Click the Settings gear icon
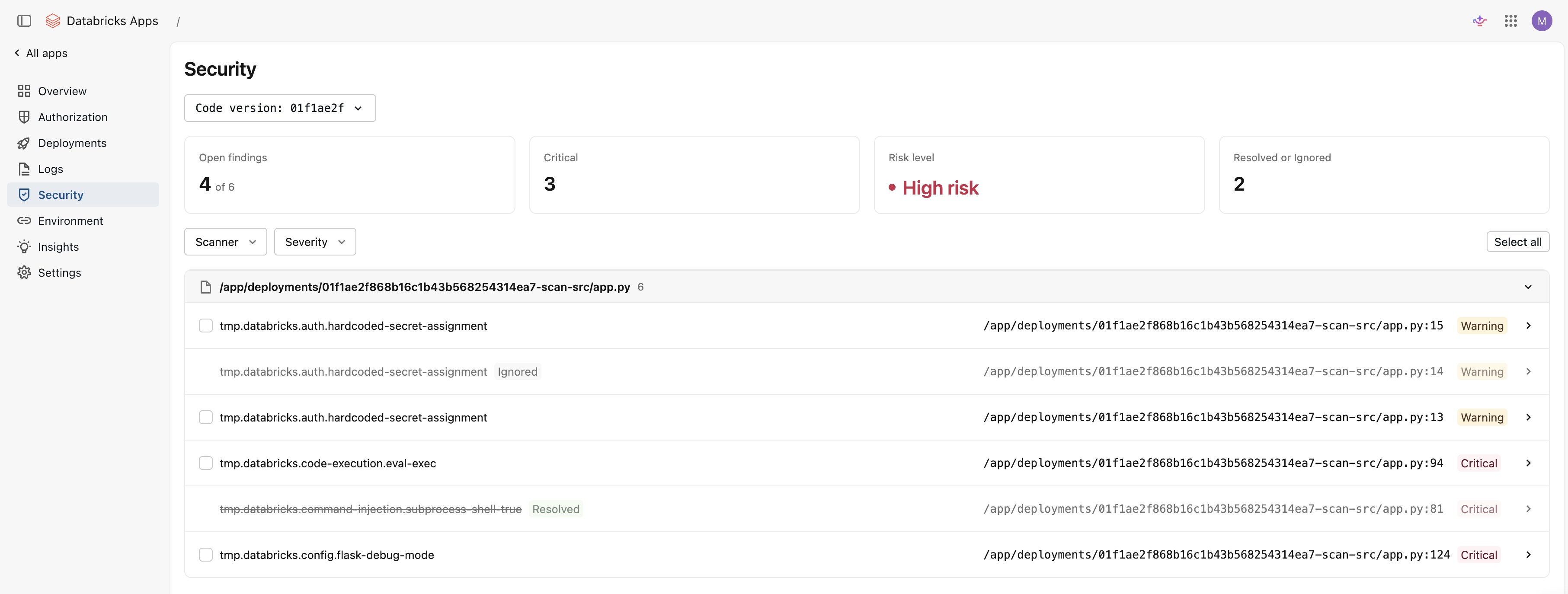Image resolution: width=1568 pixels, height=594 pixels. [x=24, y=273]
